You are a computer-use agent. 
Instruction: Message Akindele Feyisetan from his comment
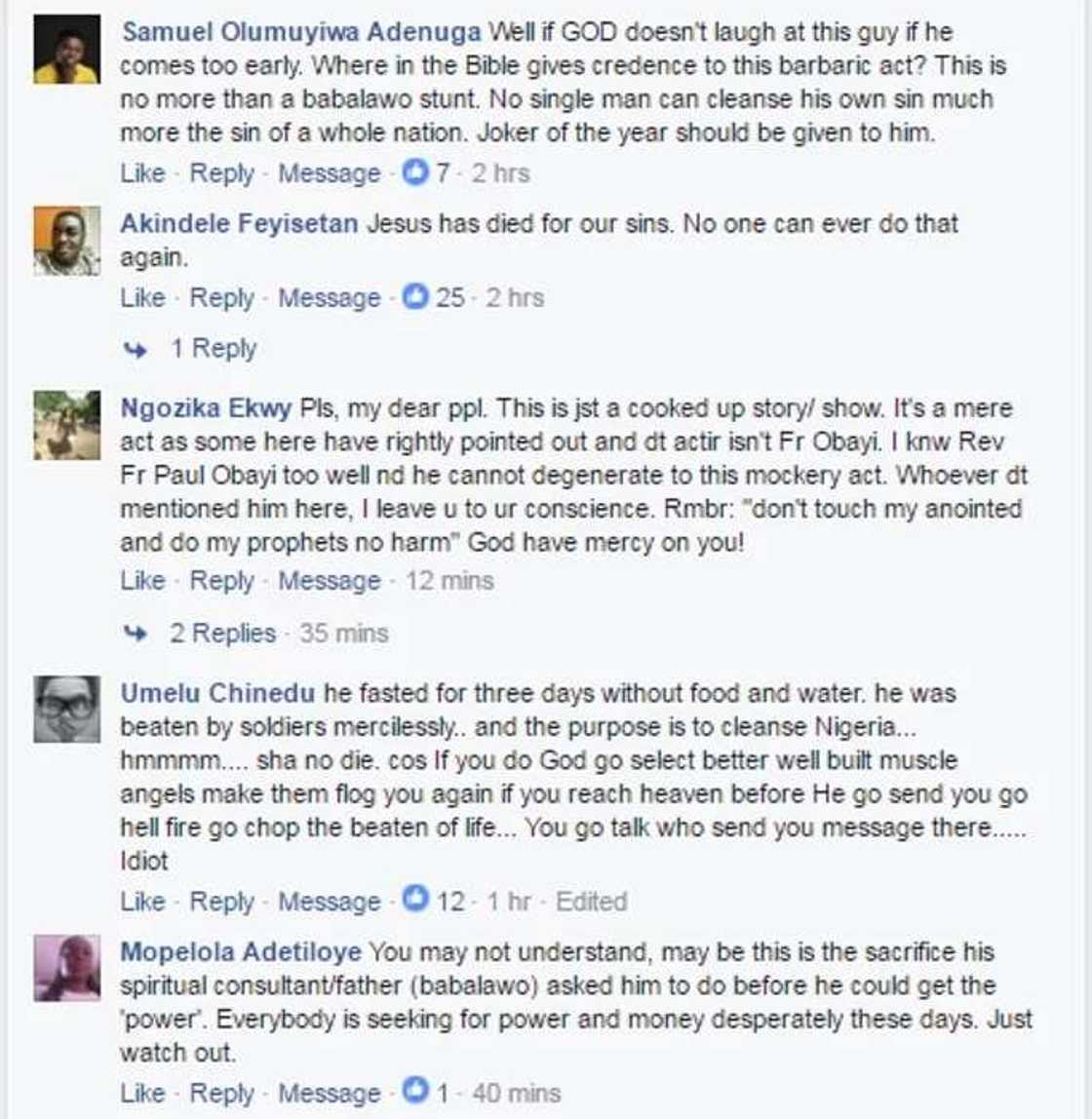coord(329,297)
